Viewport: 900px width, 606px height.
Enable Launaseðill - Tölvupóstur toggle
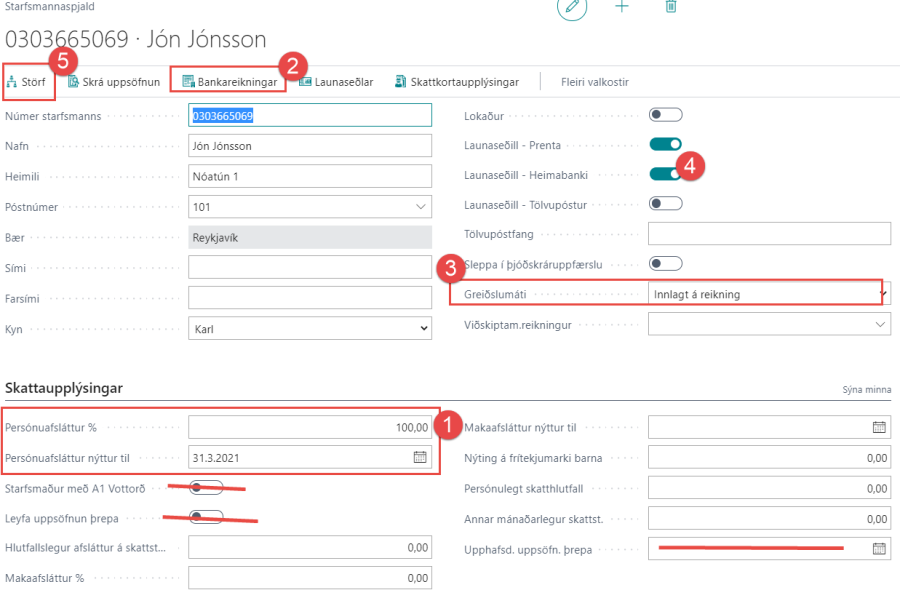(x=666, y=204)
